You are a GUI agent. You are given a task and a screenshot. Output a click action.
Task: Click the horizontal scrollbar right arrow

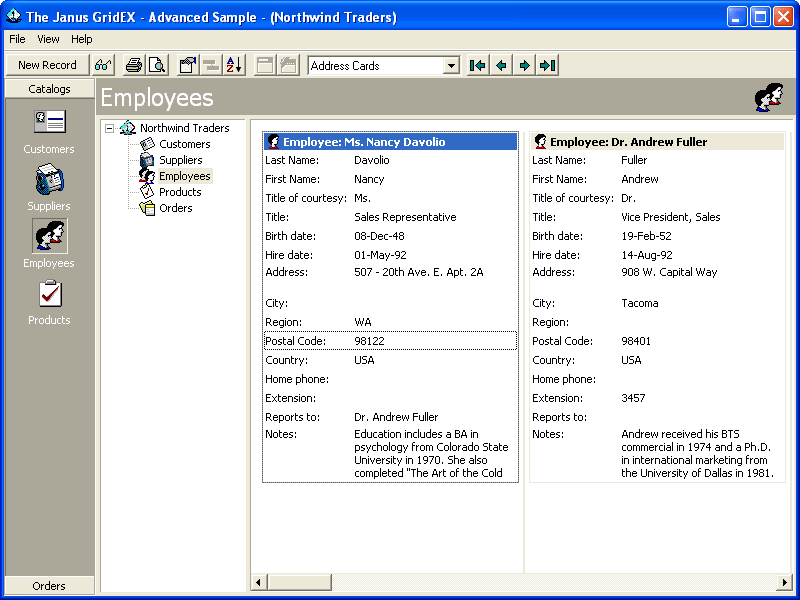[x=784, y=582]
